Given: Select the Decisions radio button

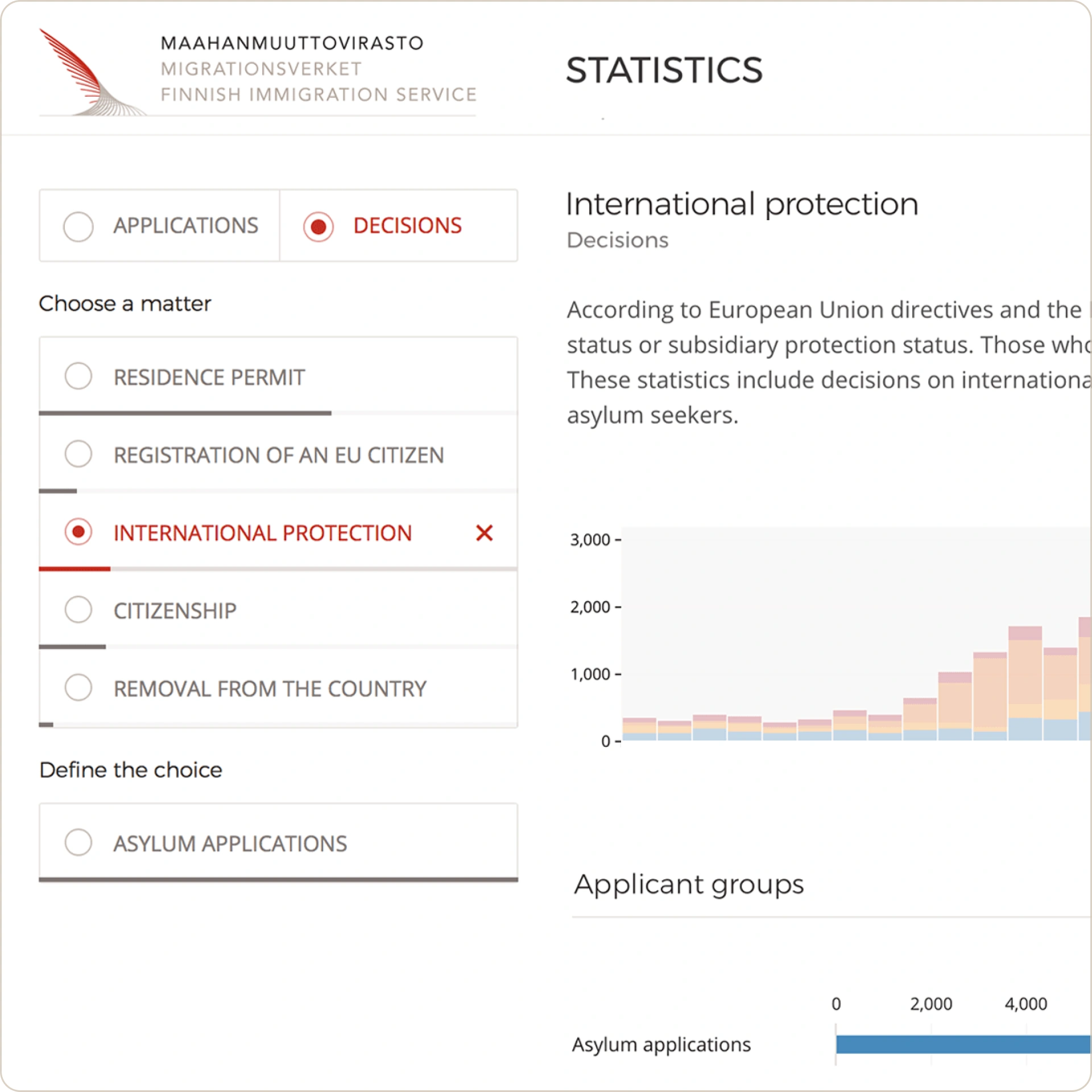Looking at the screenshot, I should coord(318,226).
